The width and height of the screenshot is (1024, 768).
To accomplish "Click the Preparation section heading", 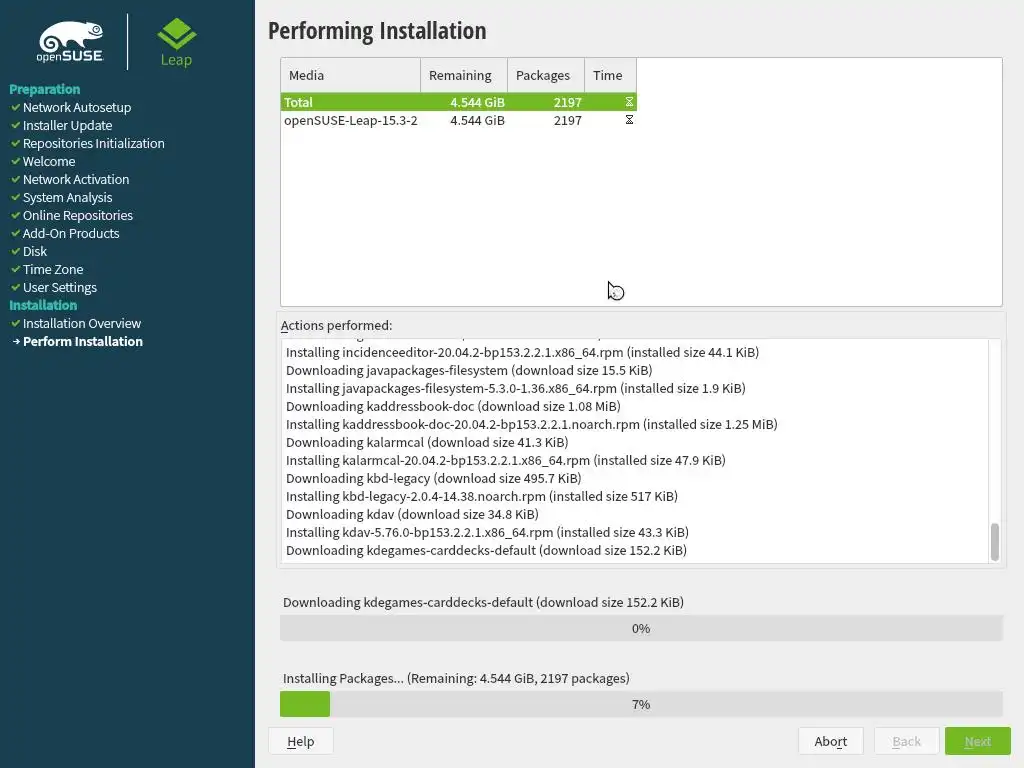I will [44, 89].
